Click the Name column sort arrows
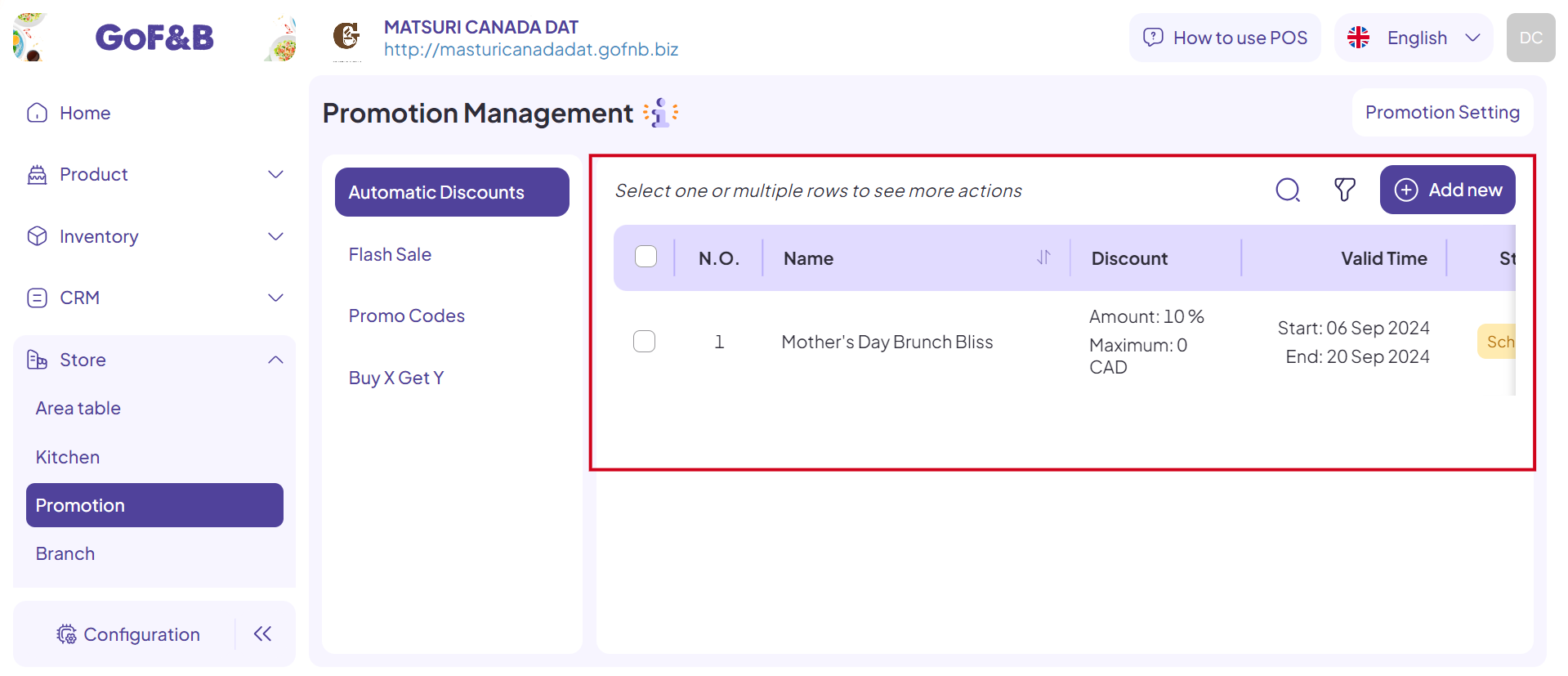 point(1043,257)
